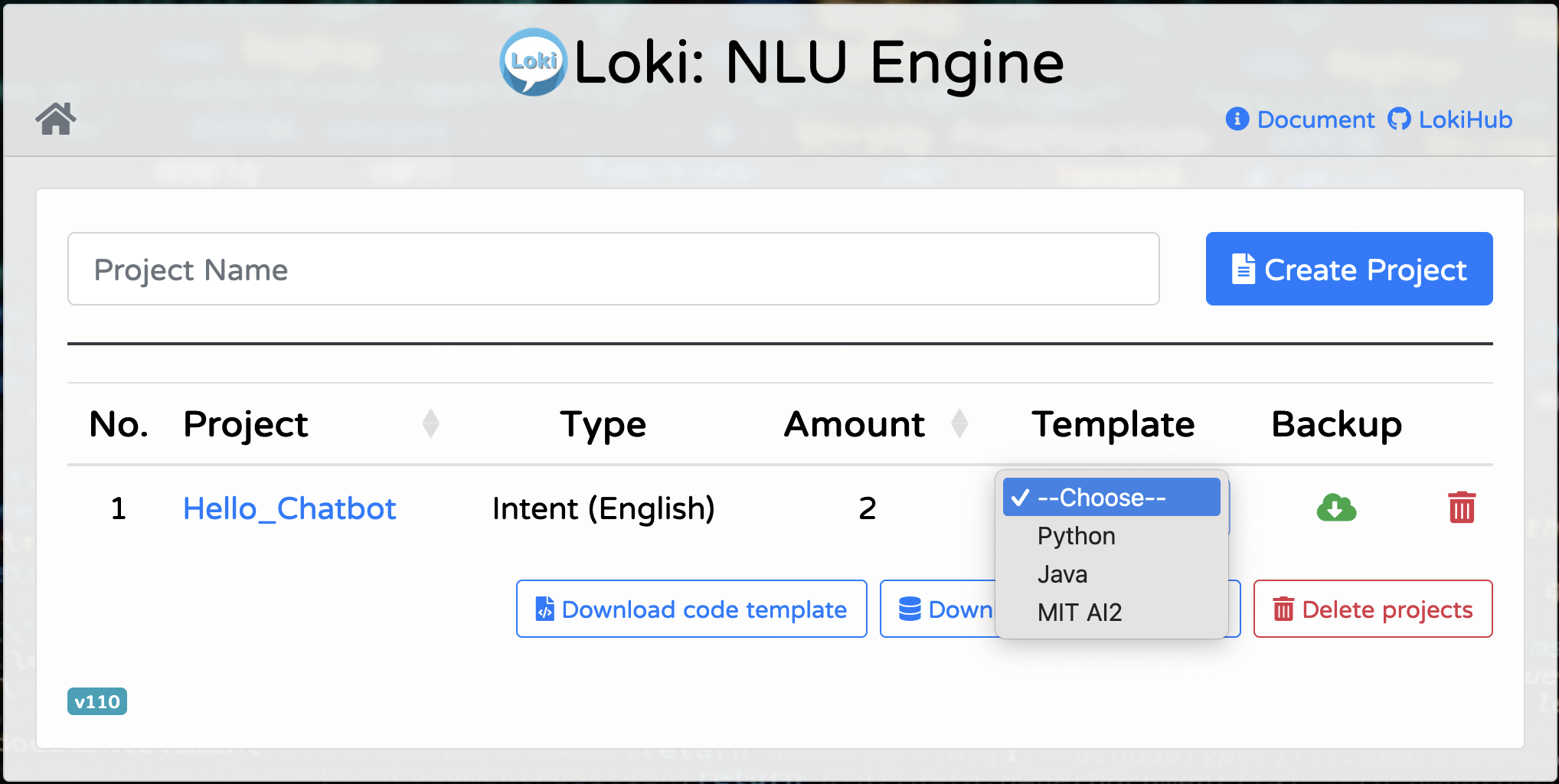Click the green cloud backup download icon
Image resolution: width=1559 pixels, height=784 pixels.
pyautogui.click(x=1336, y=508)
